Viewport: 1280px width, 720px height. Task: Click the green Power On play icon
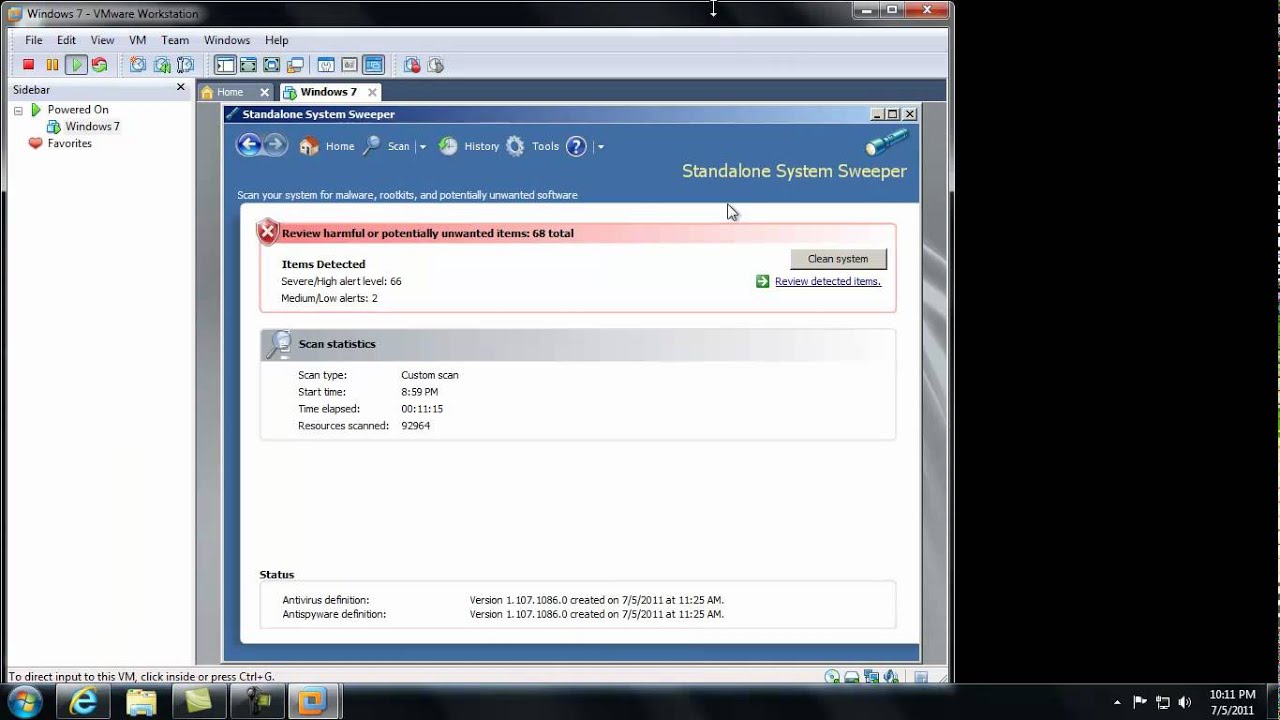[77, 65]
